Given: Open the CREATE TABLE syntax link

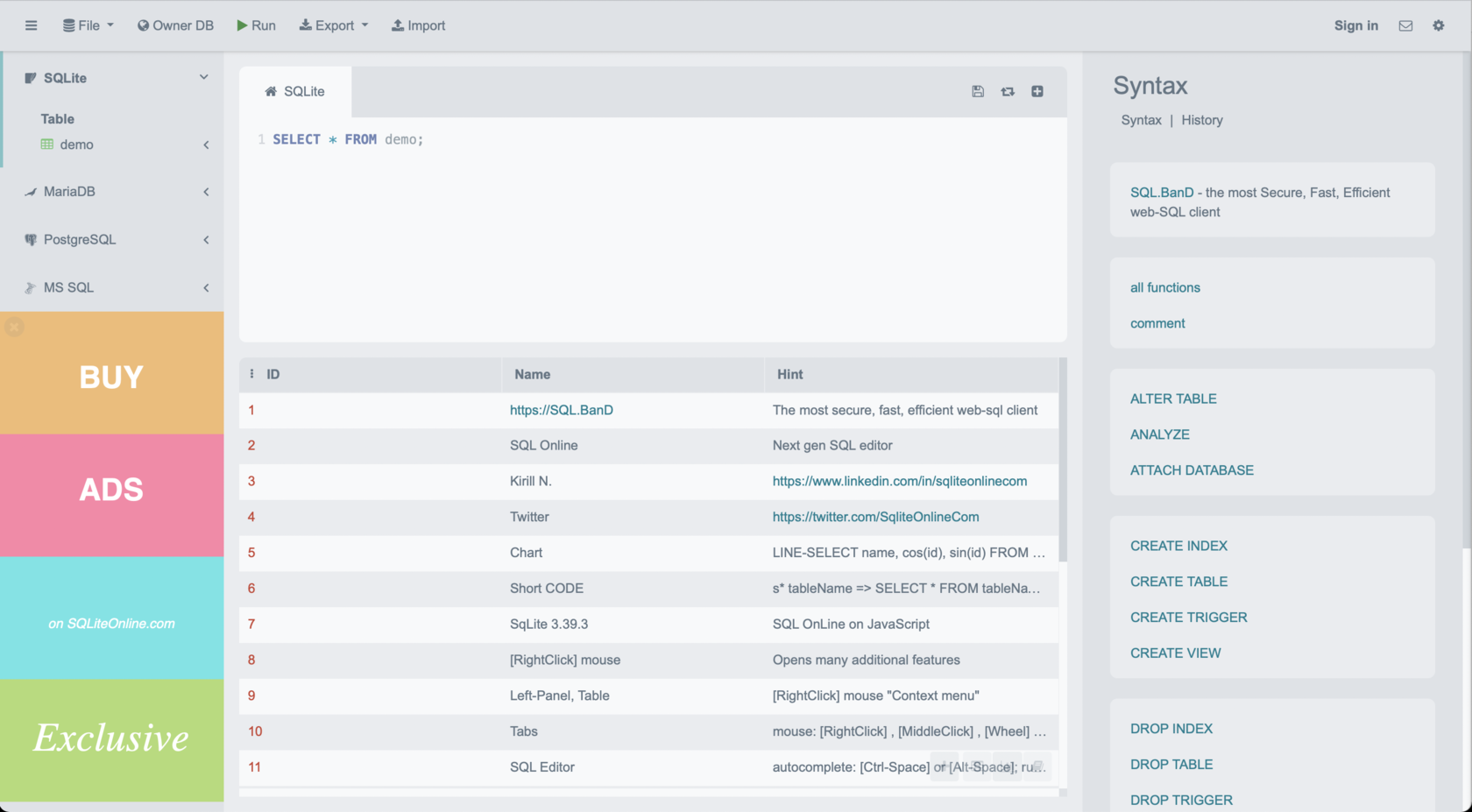Looking at the screenshot, I should click(1178, 582).
